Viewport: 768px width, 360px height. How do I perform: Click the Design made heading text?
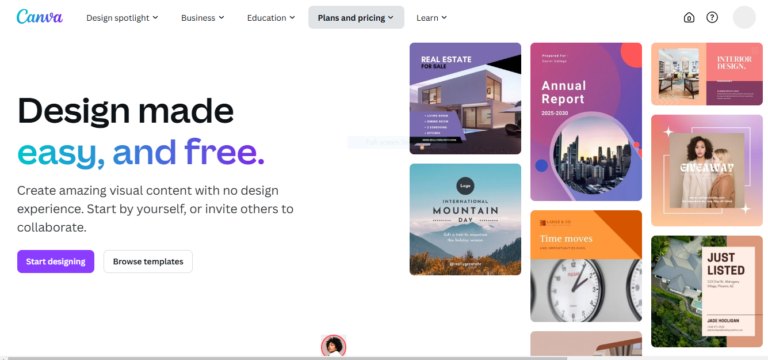tap(125, 111)
